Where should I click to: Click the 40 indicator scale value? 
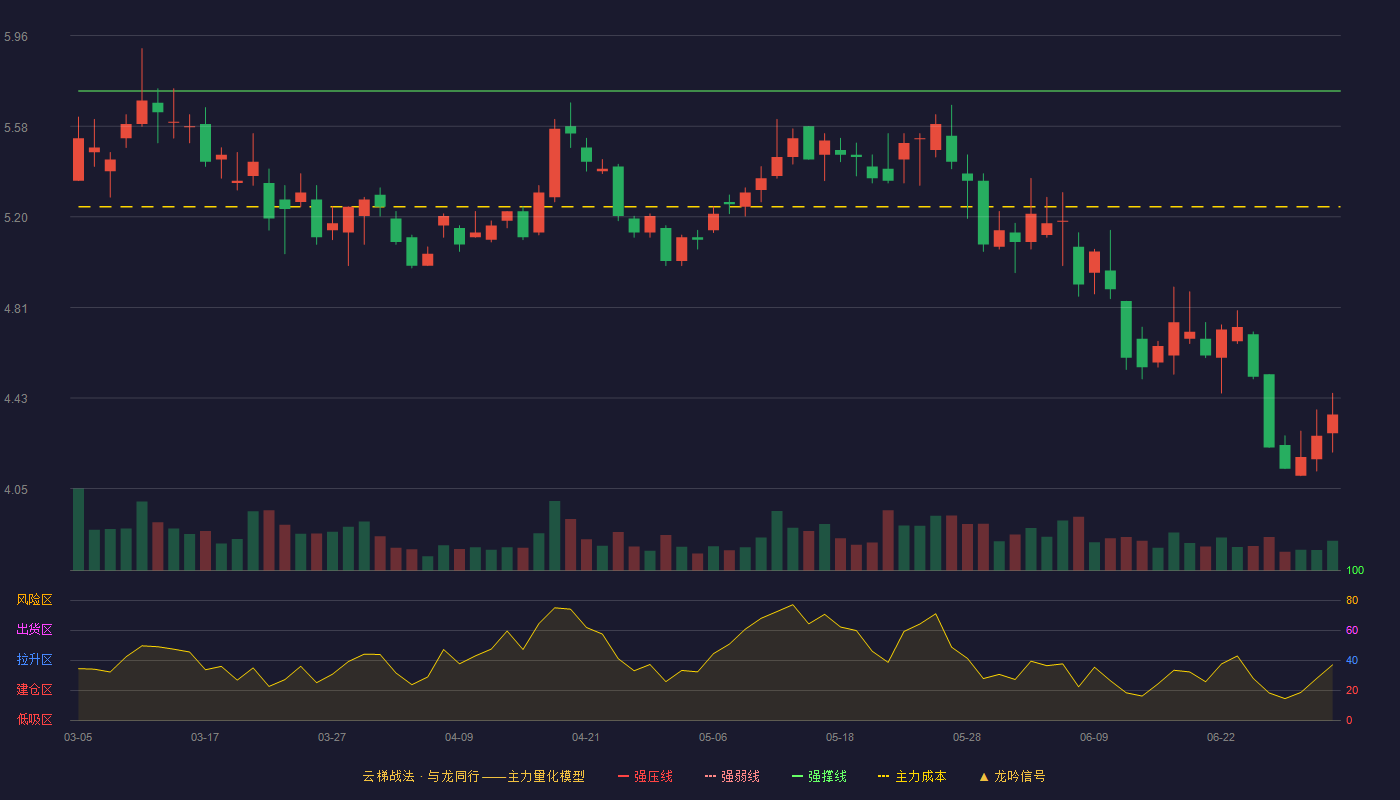[x=1352, y=660]
